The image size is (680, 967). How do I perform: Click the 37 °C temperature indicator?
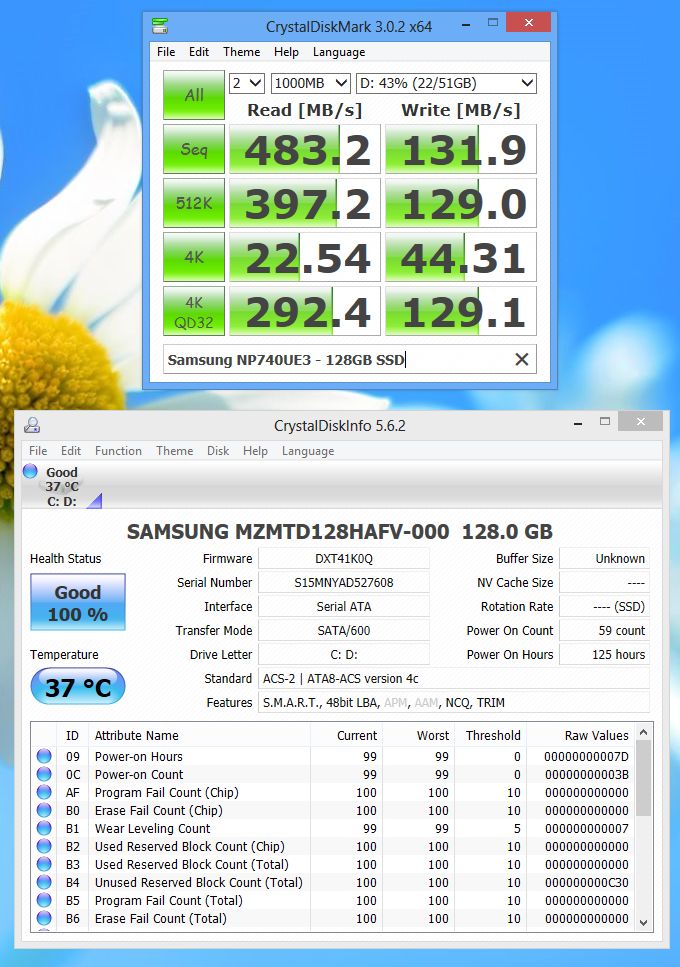pos(78,686)
